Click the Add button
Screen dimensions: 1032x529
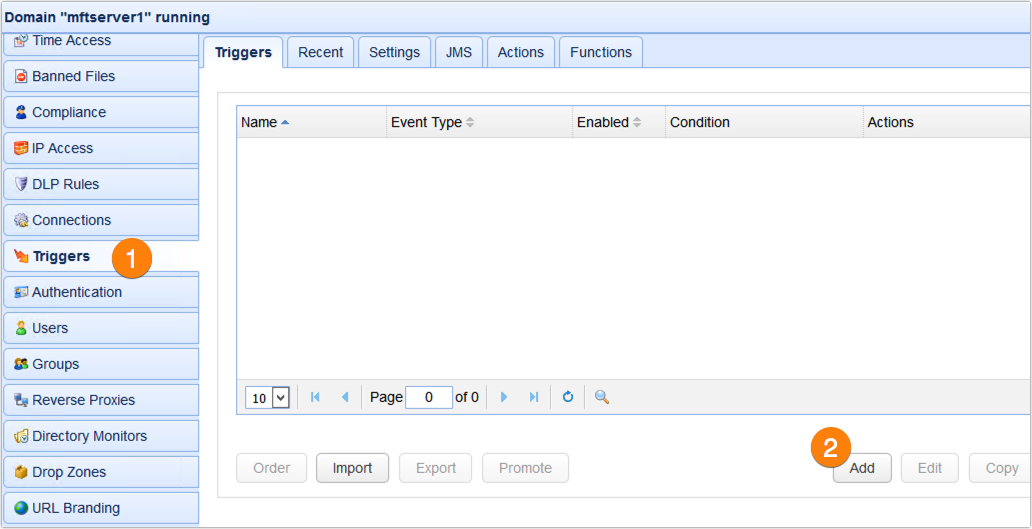point(862,468)
